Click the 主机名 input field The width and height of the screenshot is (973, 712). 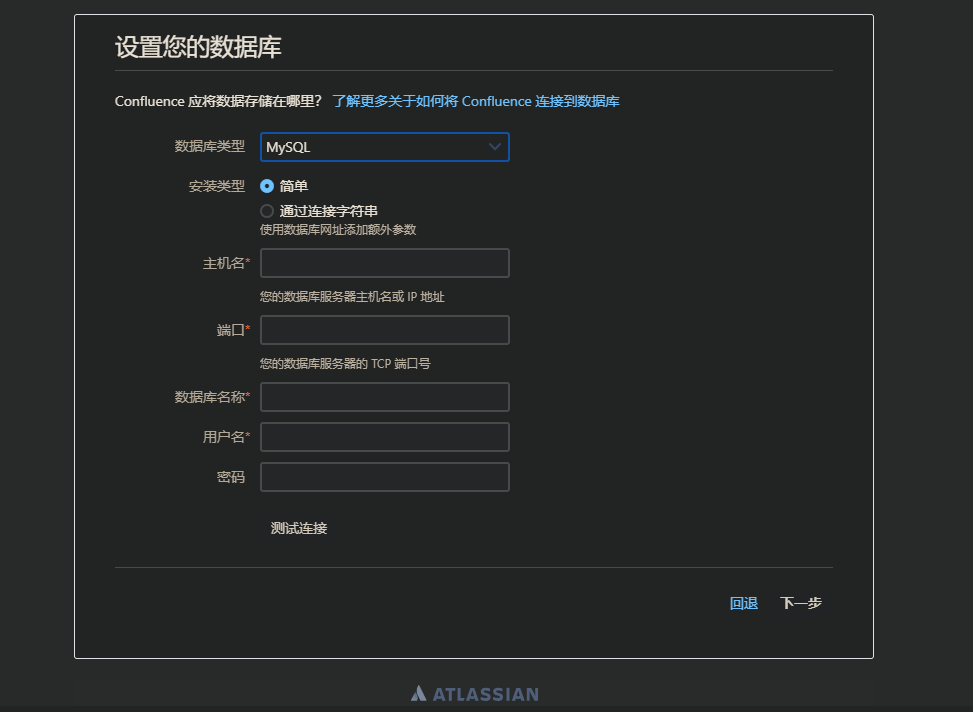coord(385,263)
